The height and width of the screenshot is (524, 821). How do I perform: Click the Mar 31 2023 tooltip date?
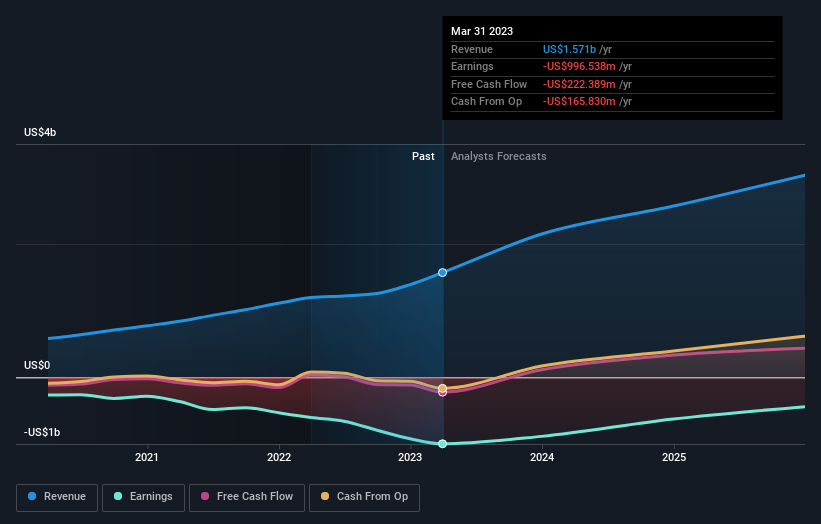coord(482,31)
